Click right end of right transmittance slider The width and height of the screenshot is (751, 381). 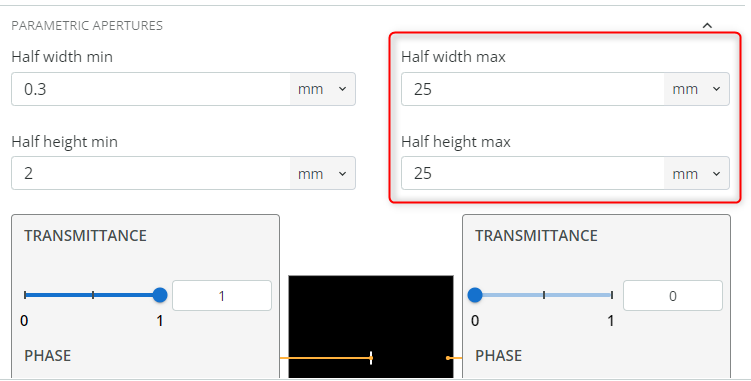[612, 295]
